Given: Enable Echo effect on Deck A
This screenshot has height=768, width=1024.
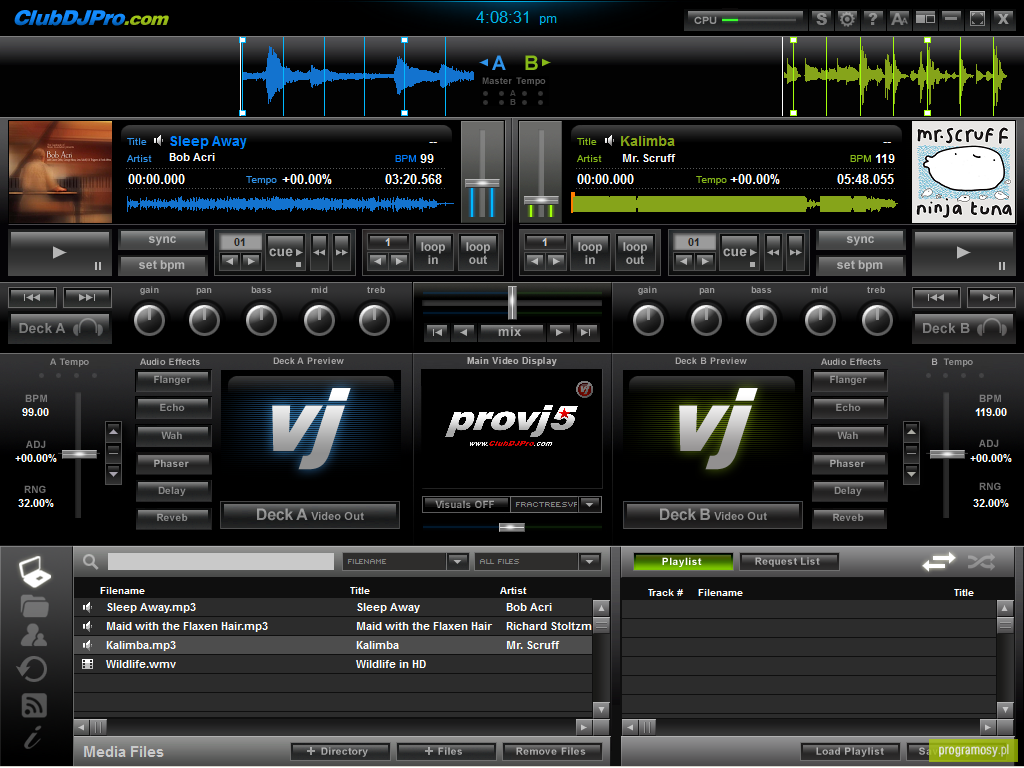Looking at the screenshot, I should pos(172,408).
